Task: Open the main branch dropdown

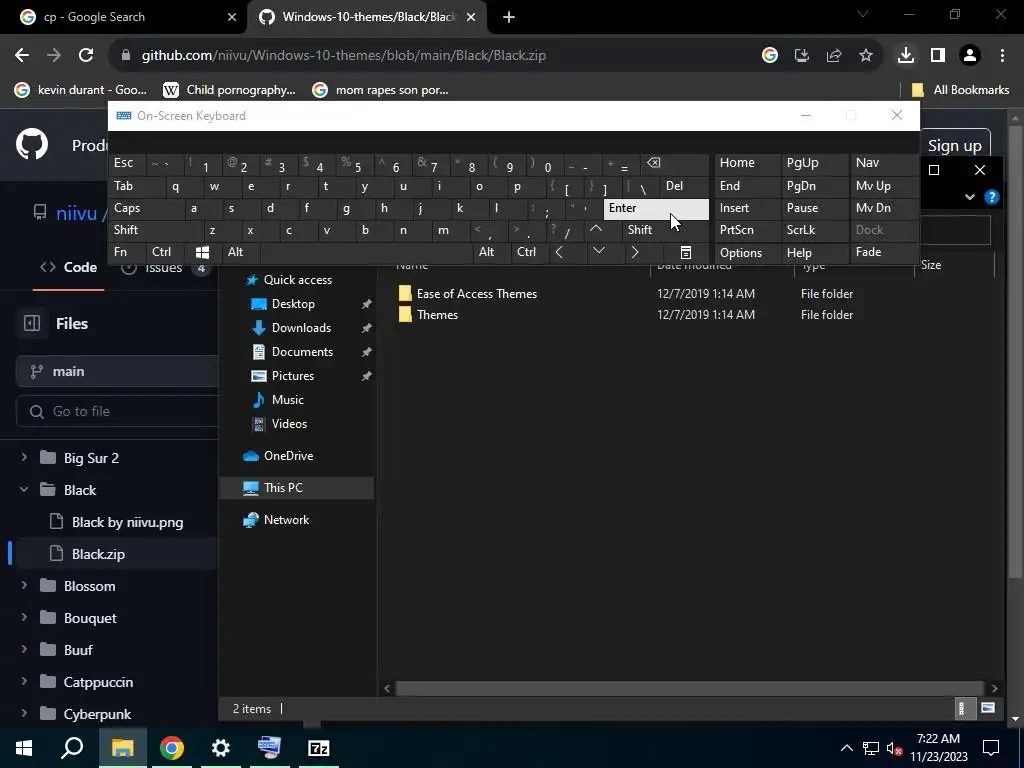Action: point(118,372)
